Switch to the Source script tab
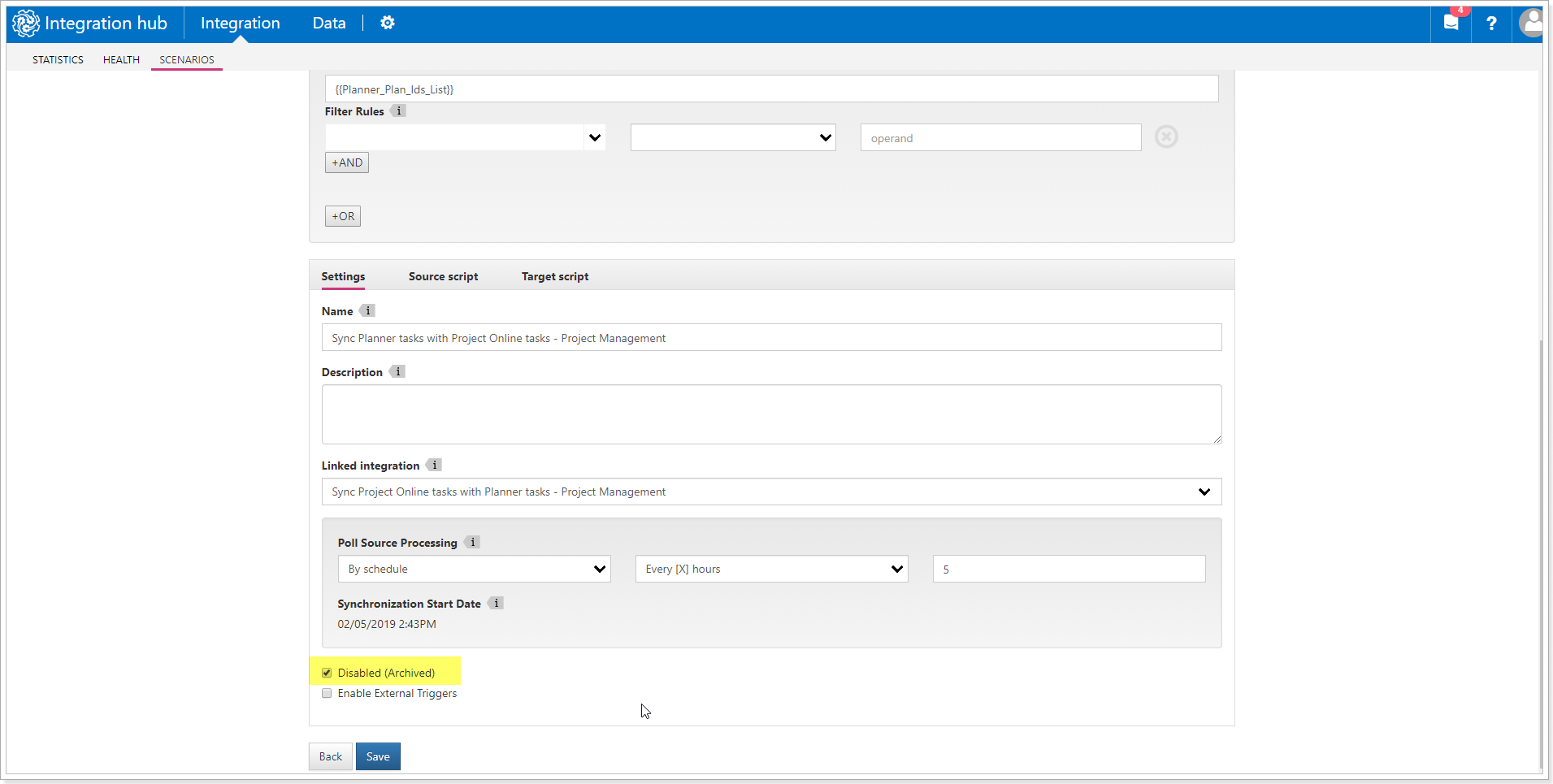1553x784 pixels. [443, 276]
